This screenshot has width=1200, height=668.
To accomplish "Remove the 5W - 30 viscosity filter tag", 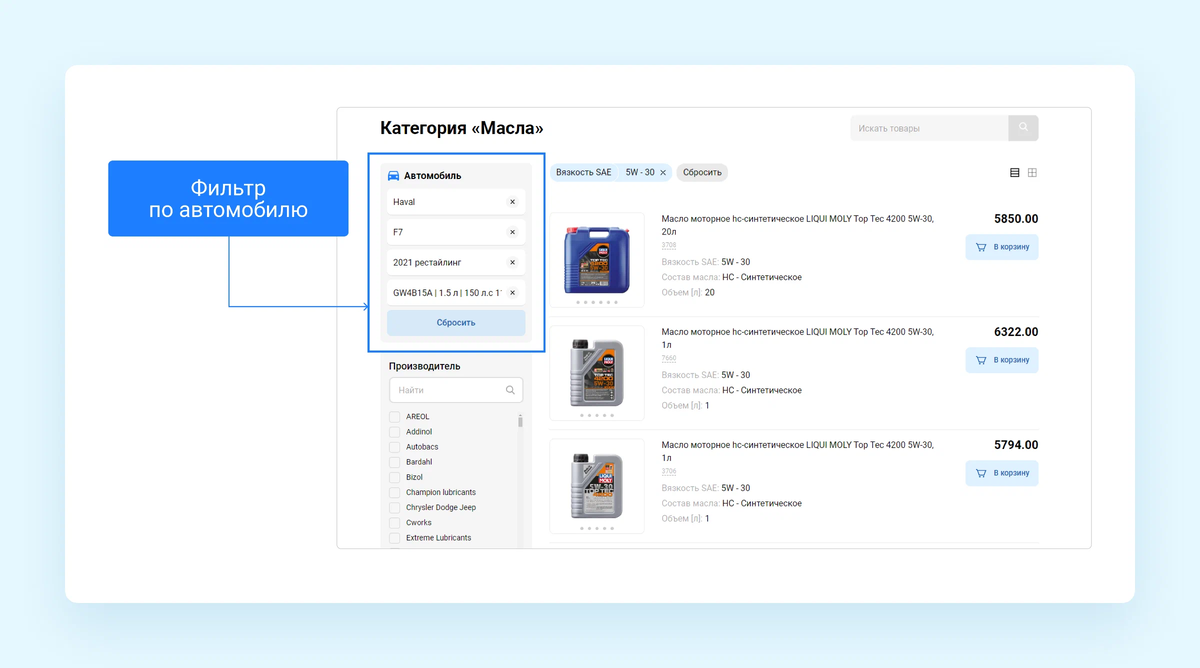I will click(x=662, y=173).
